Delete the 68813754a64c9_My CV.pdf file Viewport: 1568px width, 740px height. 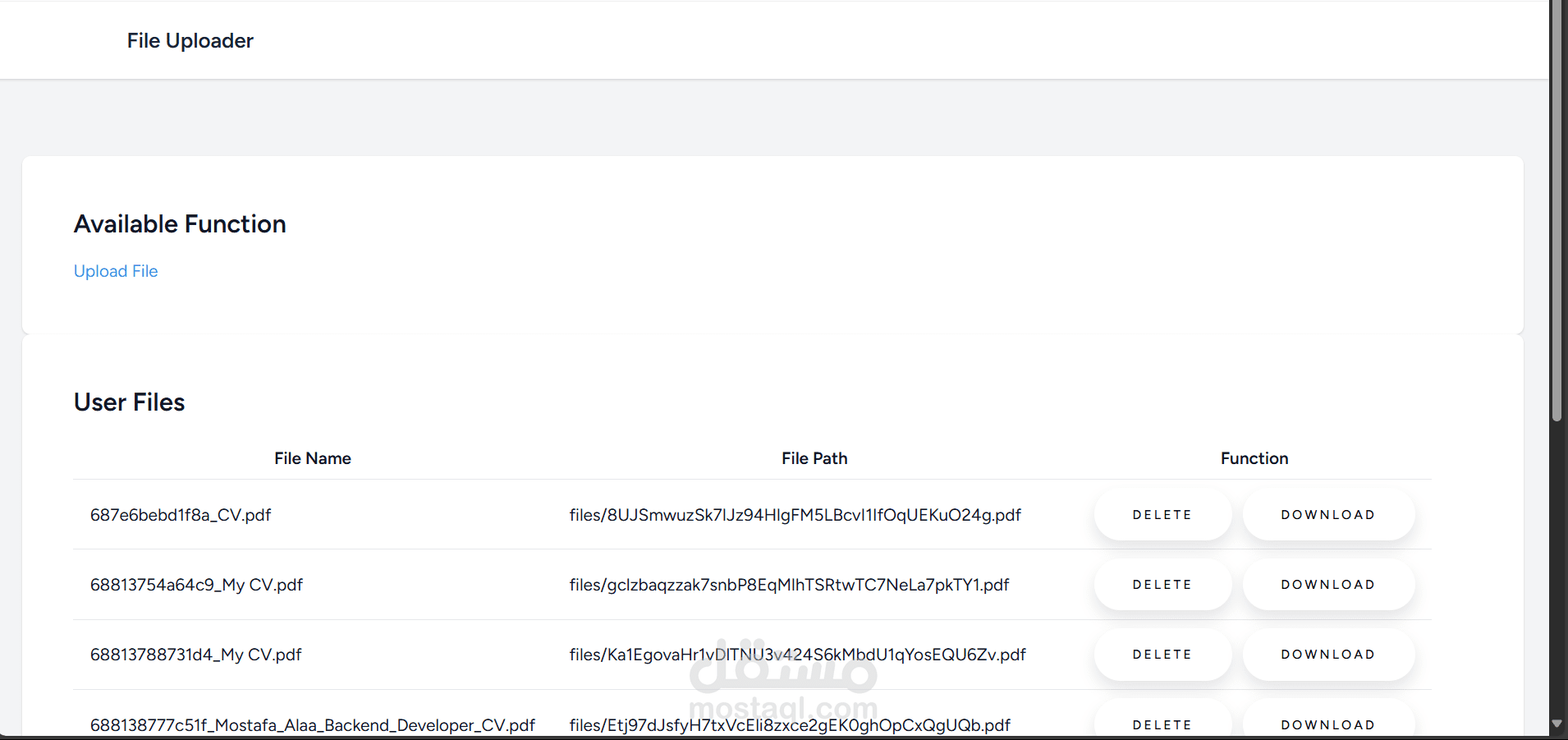tap(1162, 585)
